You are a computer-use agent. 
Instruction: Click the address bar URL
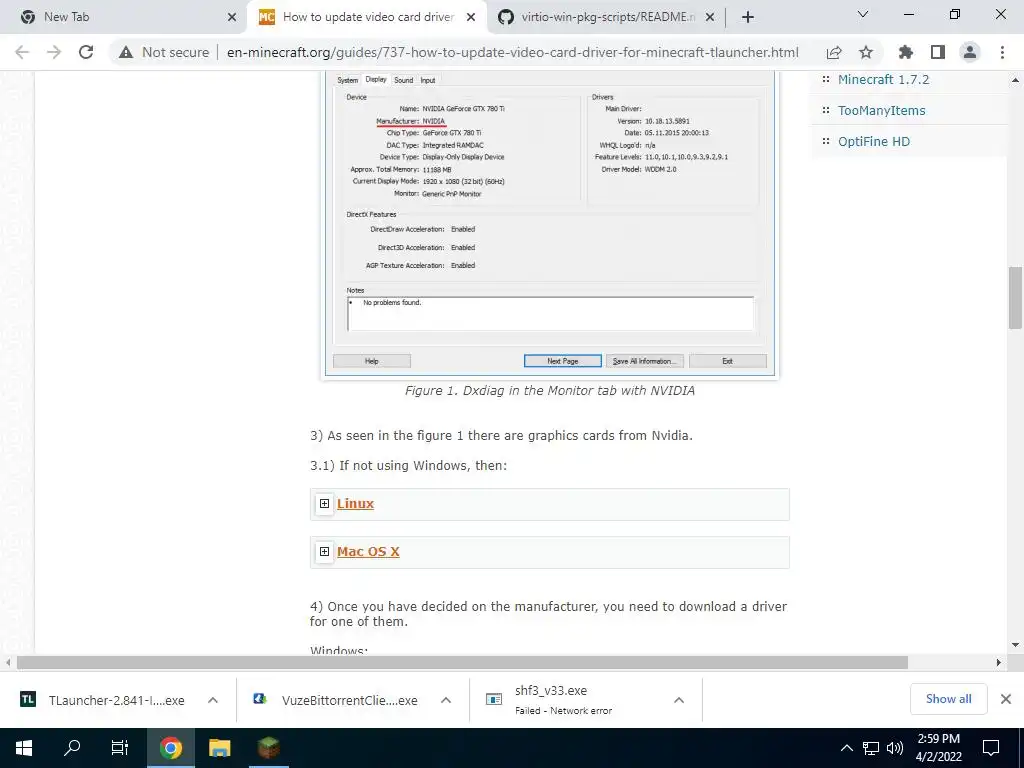513,52
